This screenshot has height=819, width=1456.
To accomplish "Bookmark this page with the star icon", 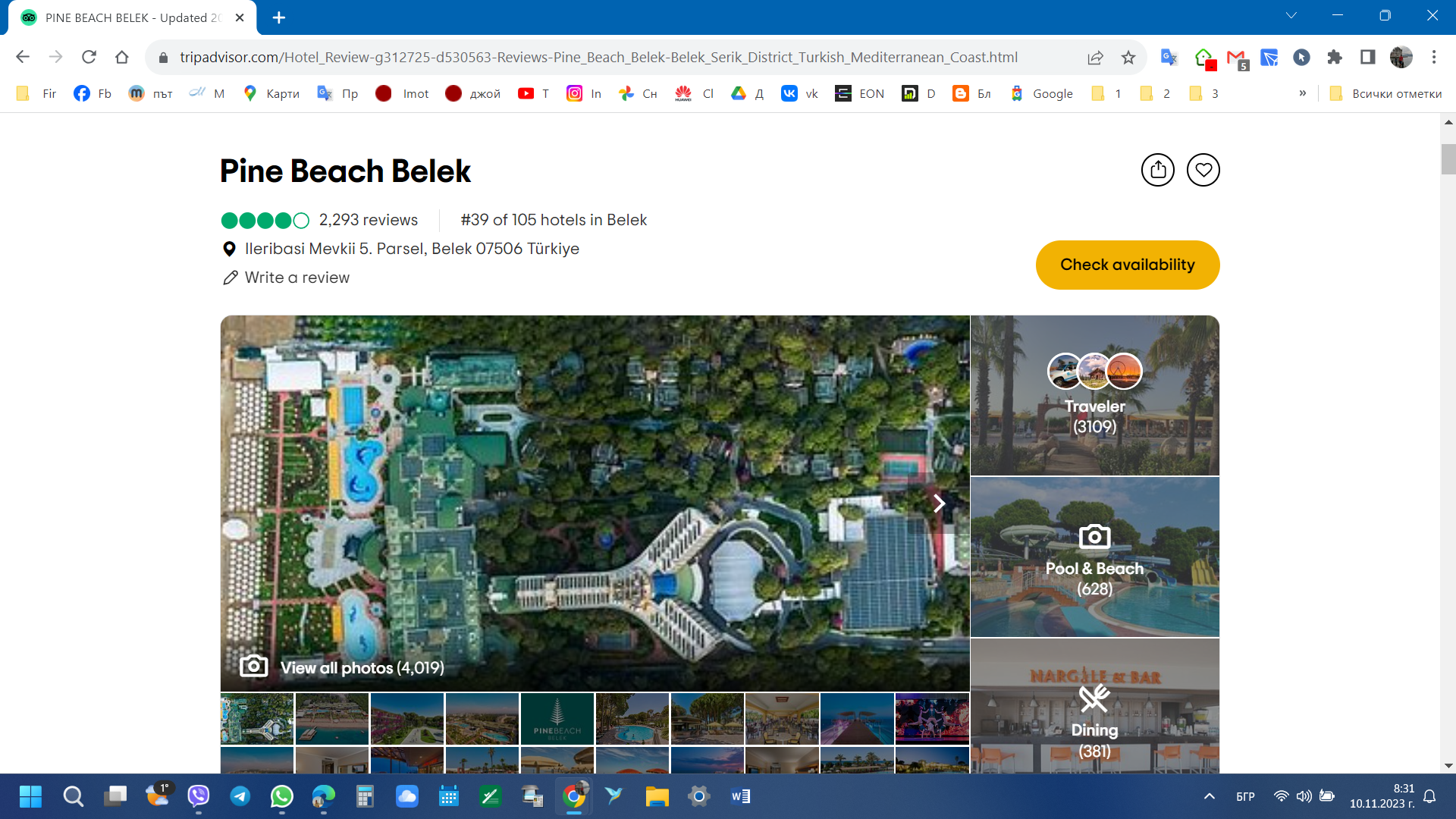I will [1128, 58].
